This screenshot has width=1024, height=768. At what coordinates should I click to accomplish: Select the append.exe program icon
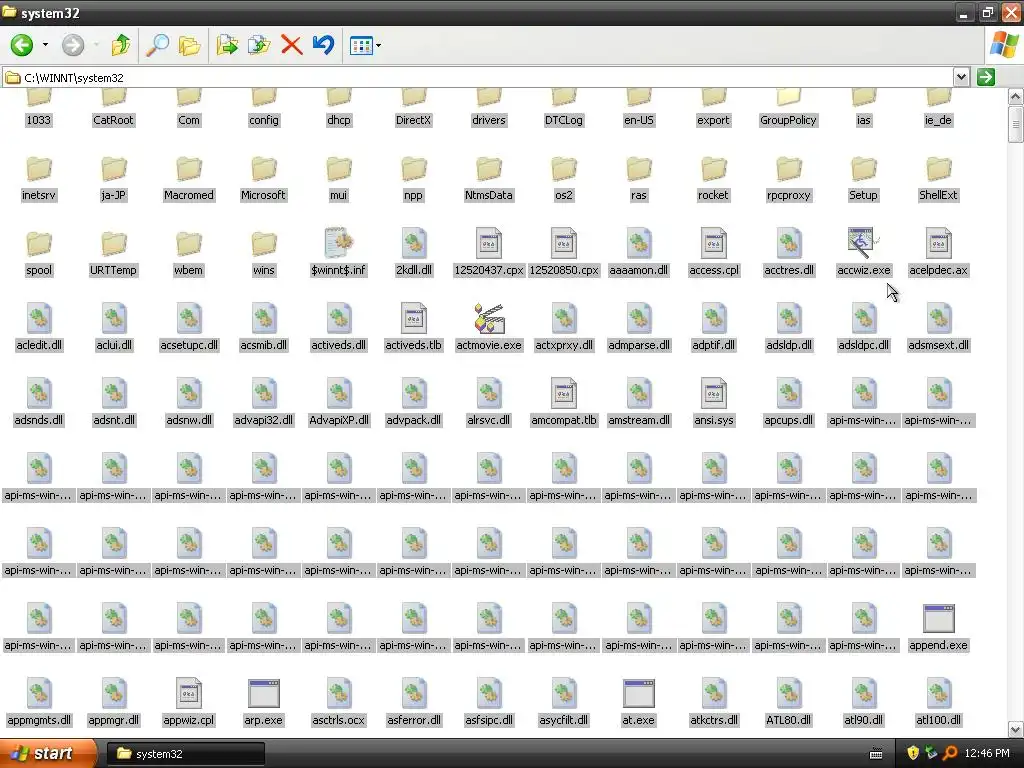[938, 618]
